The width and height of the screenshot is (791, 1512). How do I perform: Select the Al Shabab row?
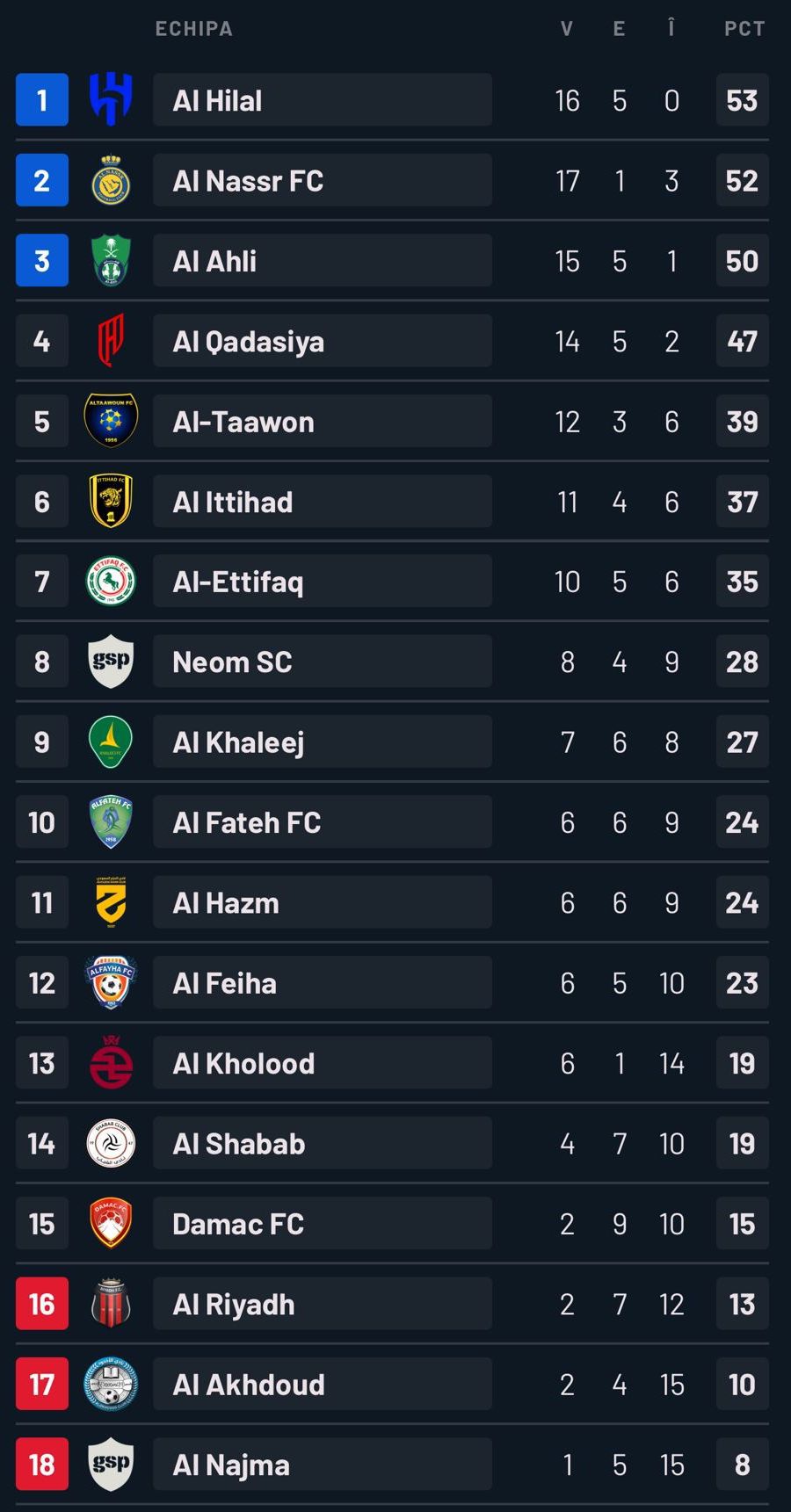coord(322,1143)
